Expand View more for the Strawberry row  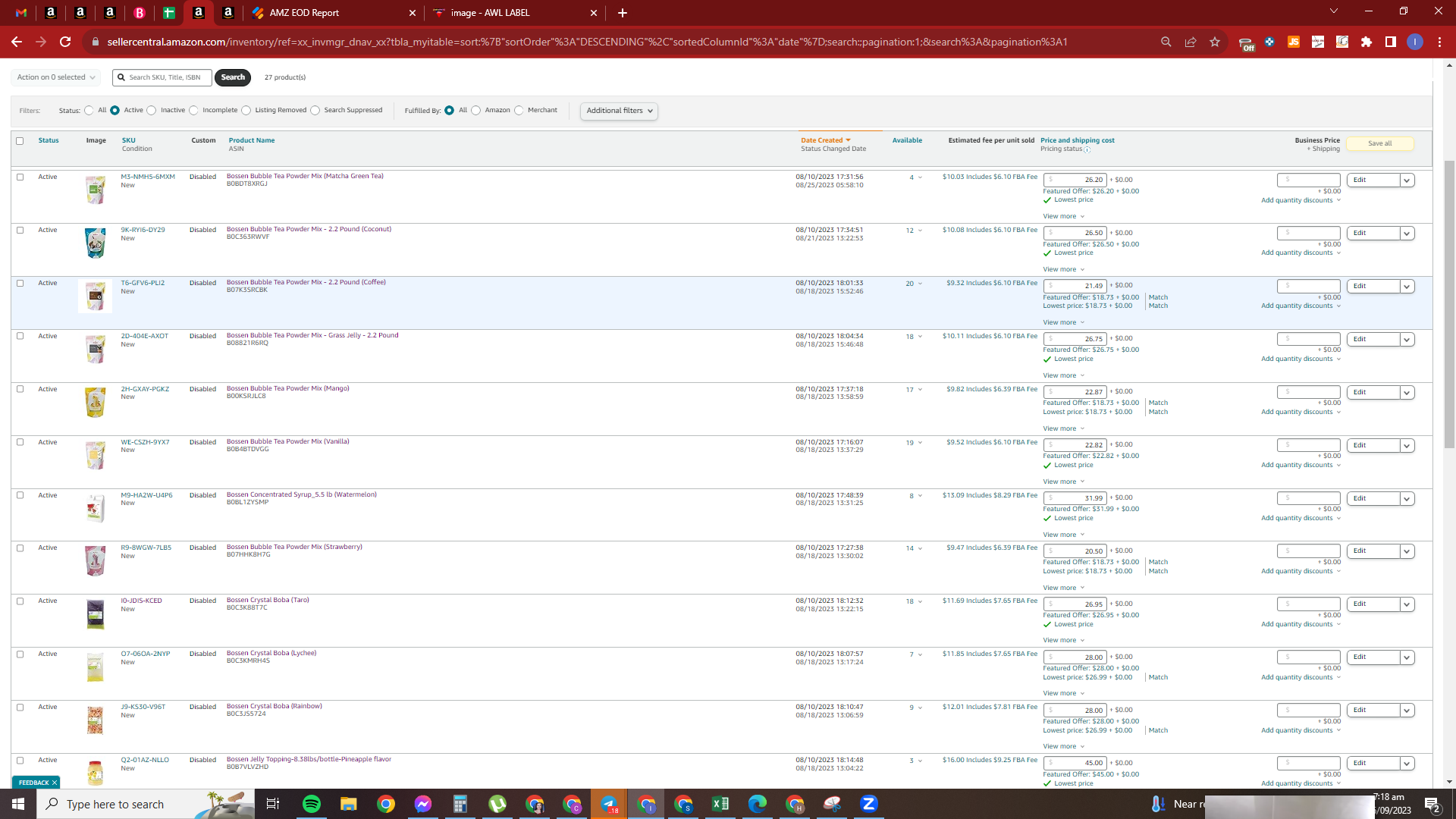[1063, 588]
